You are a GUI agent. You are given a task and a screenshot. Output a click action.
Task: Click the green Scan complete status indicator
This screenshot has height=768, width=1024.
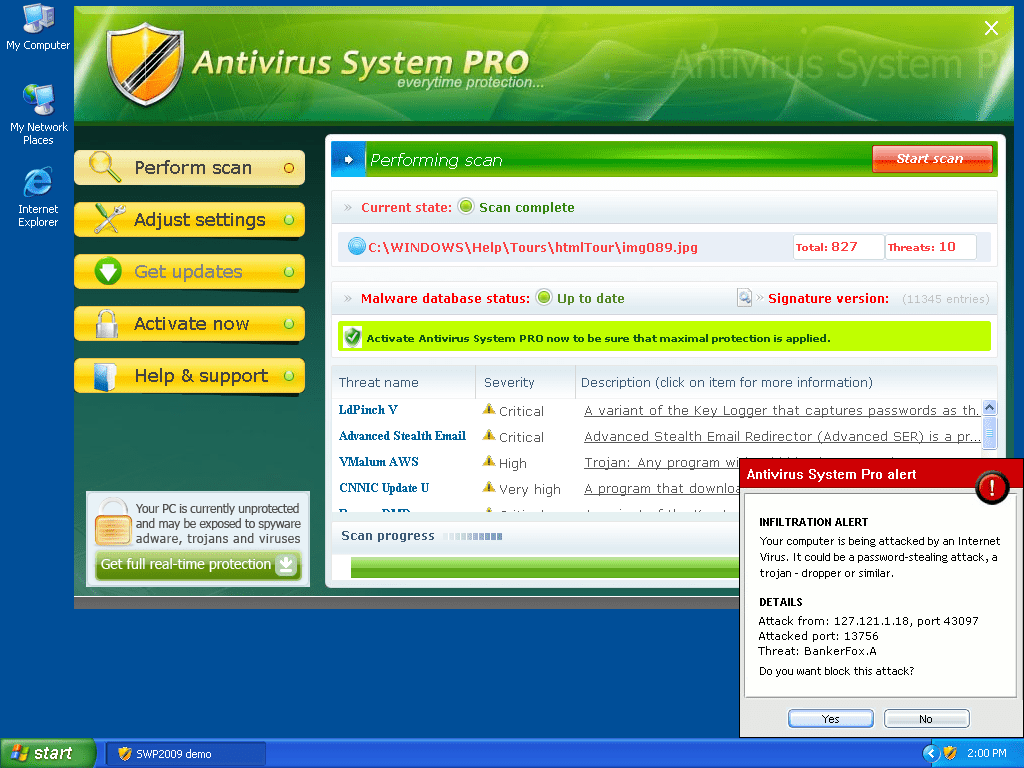pos(466,207)
